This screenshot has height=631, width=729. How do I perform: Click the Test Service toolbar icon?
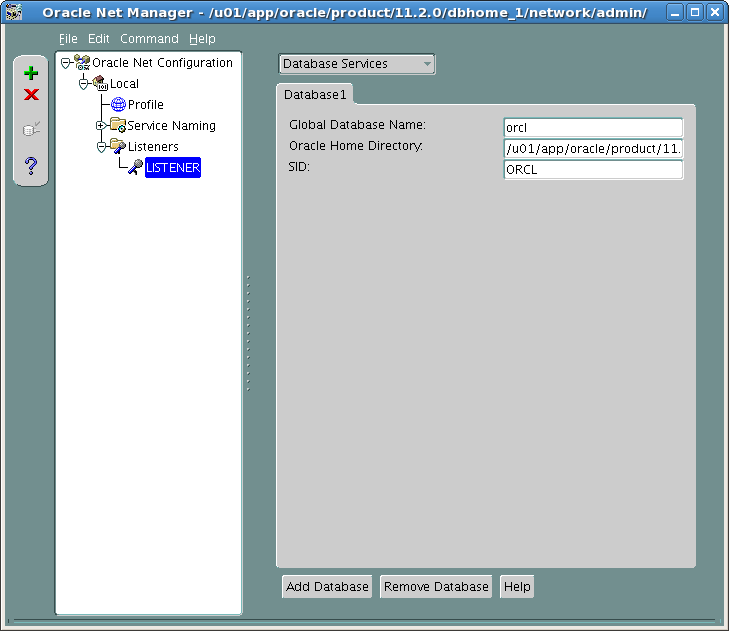31,129
